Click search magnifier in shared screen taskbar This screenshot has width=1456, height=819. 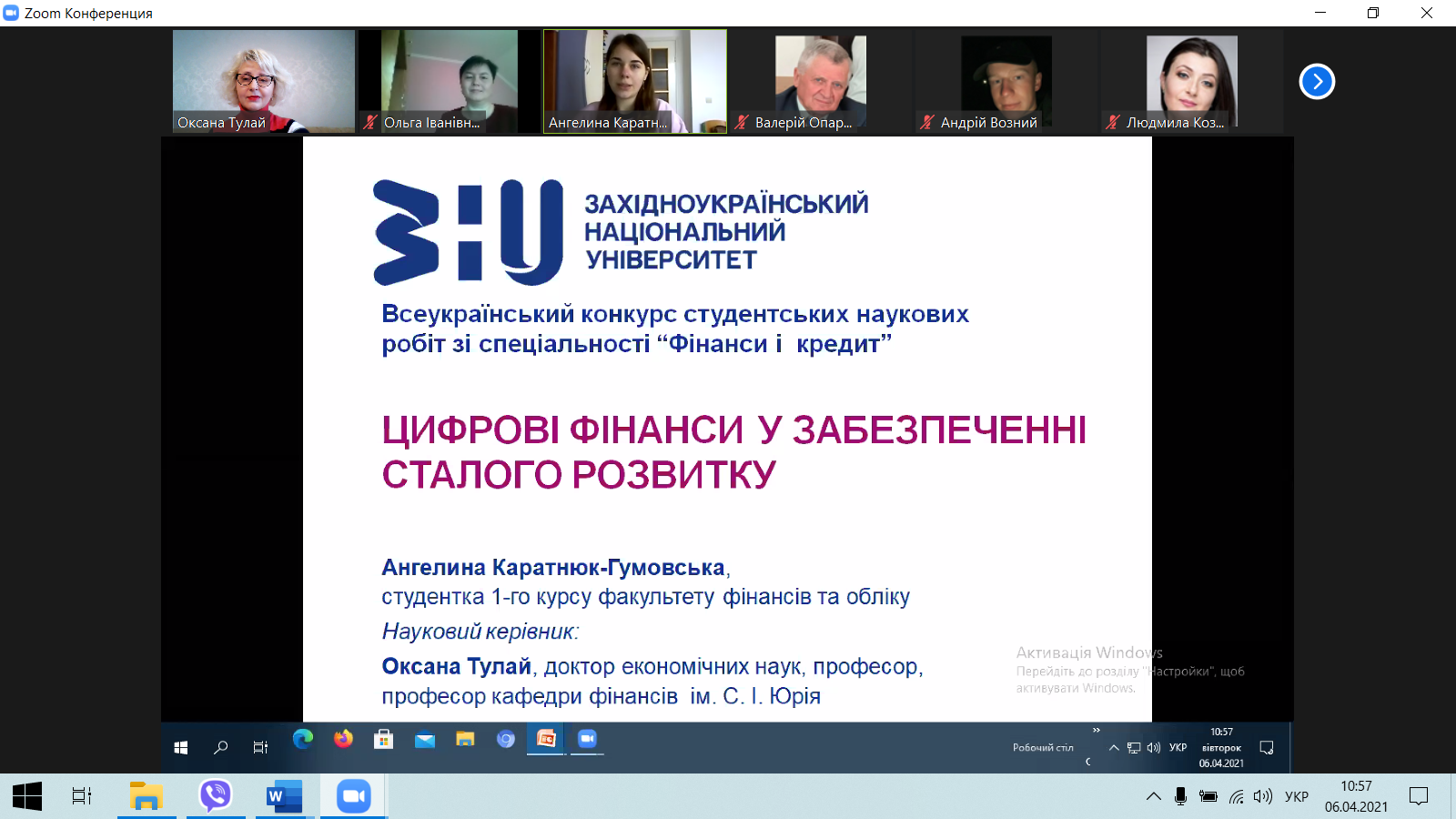(x=220, y=747)
